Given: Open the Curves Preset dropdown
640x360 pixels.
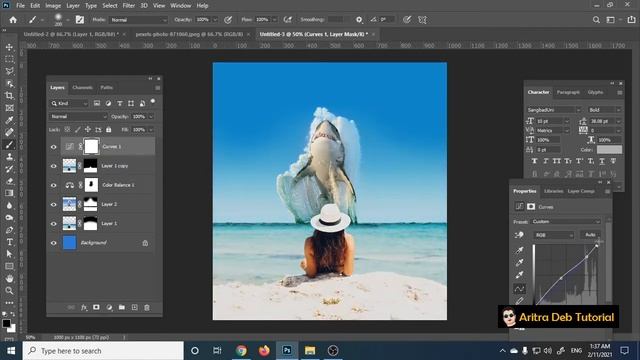Looking at the screenshot, I should (x=566, y=222).
